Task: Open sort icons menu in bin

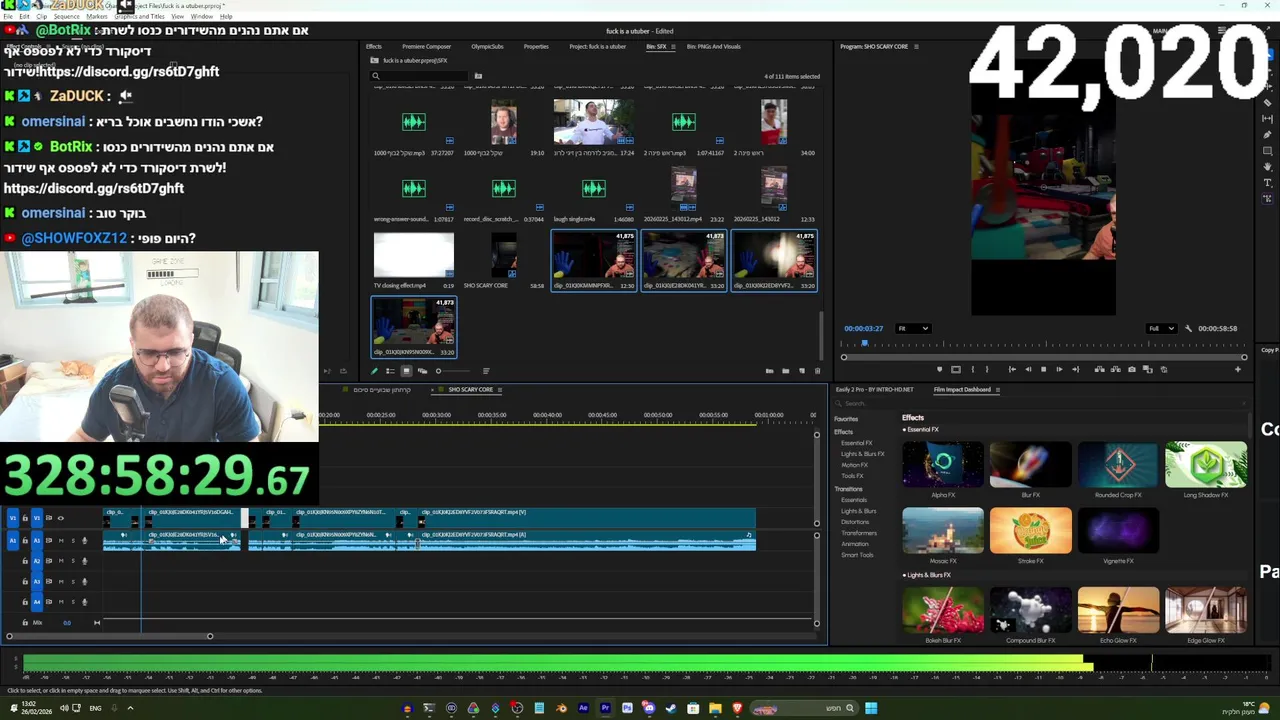Action: coord(486,371)
